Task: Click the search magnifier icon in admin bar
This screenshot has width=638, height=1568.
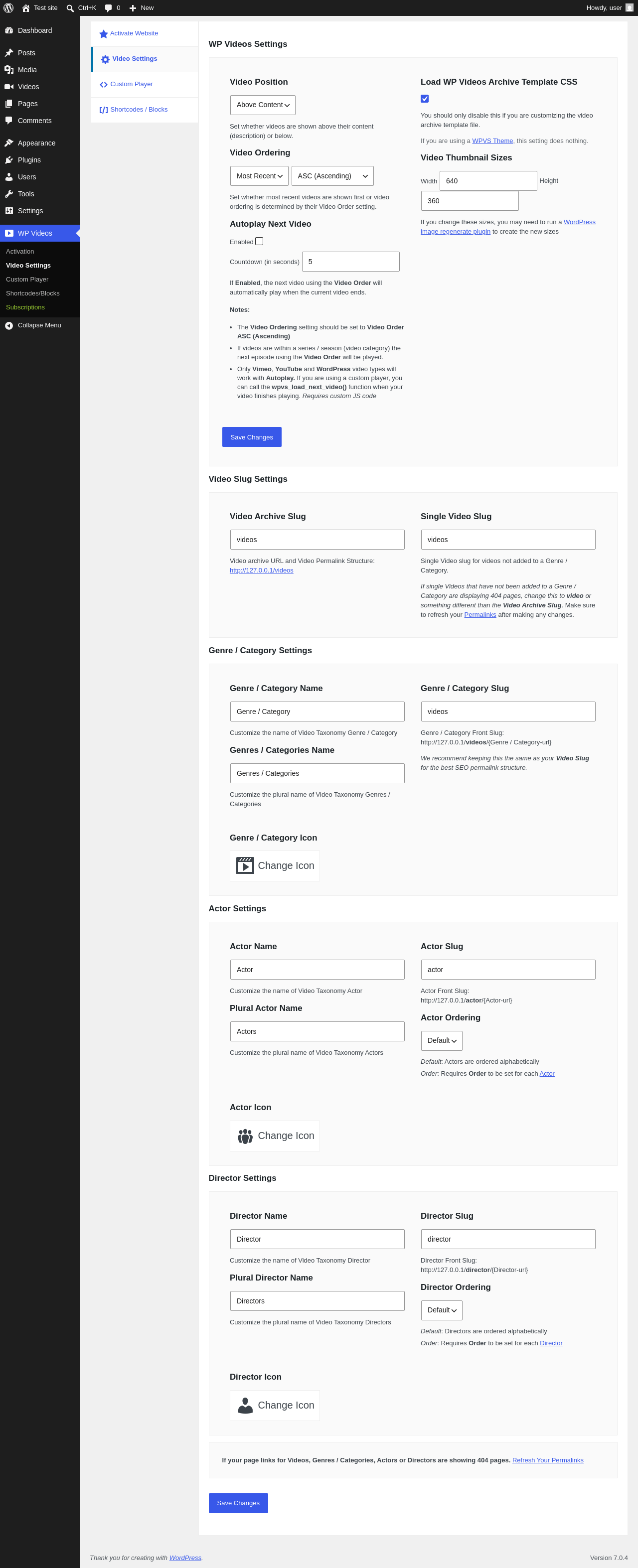Action: pyautogui.click(x=70, y=8)
